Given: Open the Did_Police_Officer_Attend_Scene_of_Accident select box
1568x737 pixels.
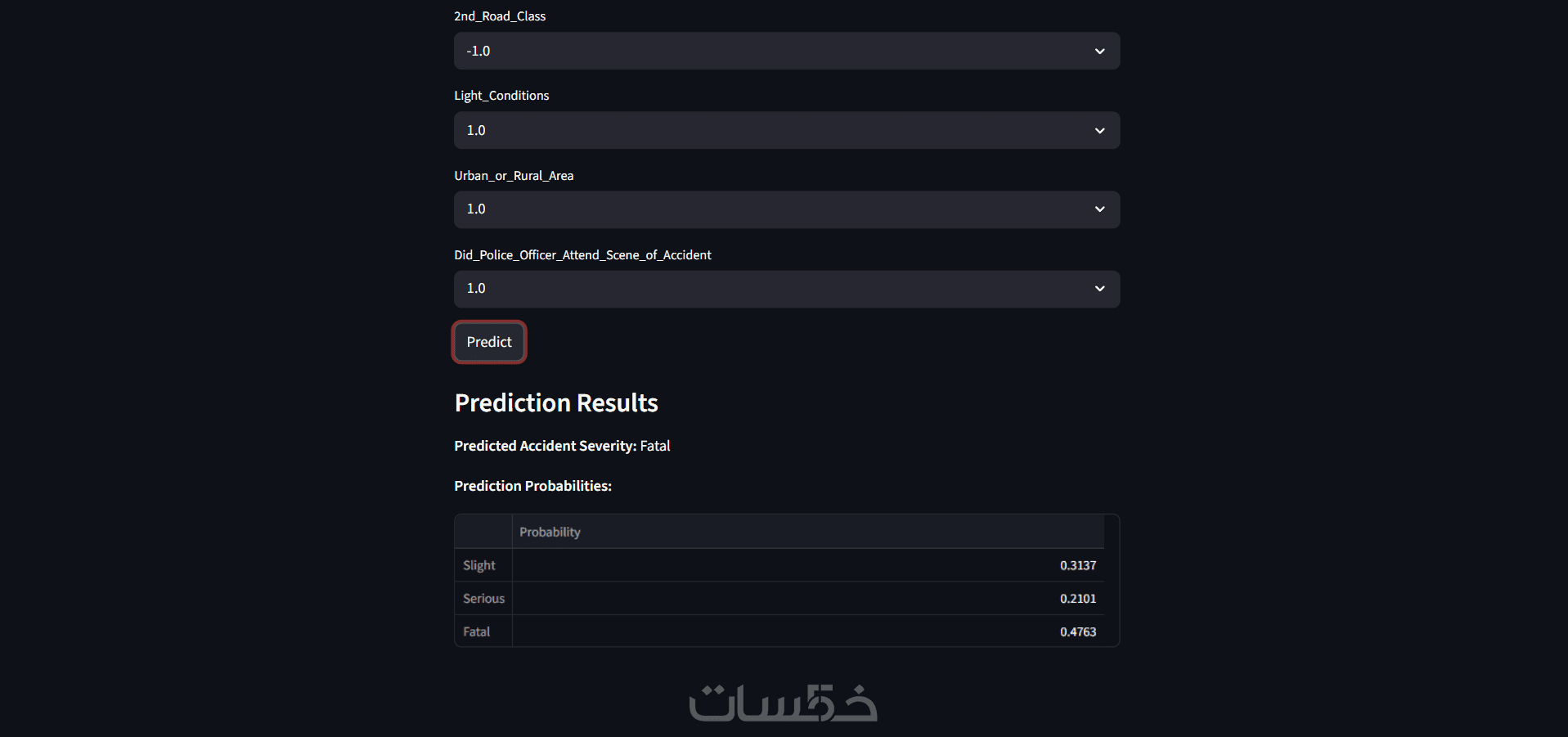Looking at the screenshot, I should (x=769, y=289).
